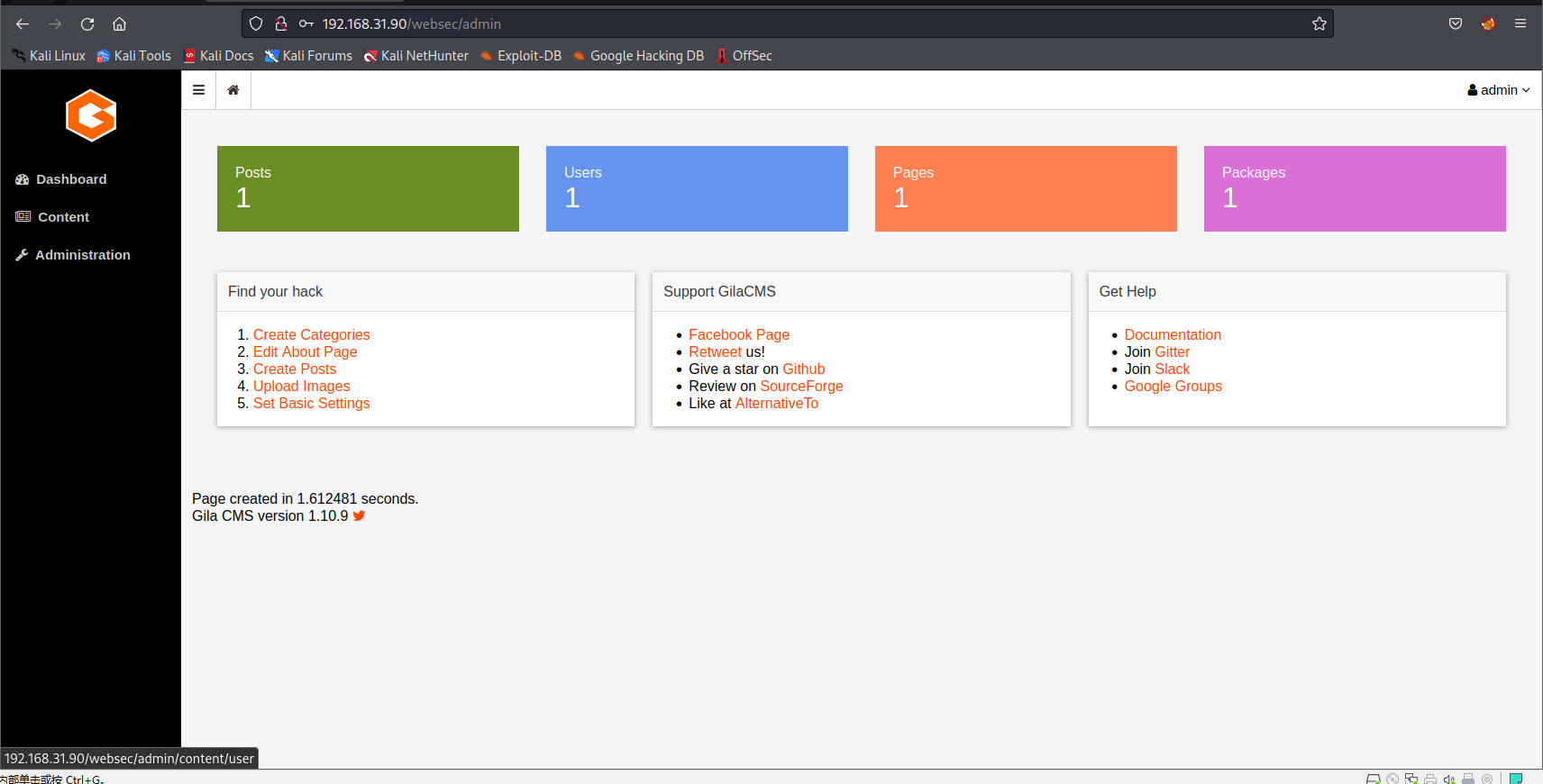Follow the Create Posts link

point(295,369)
